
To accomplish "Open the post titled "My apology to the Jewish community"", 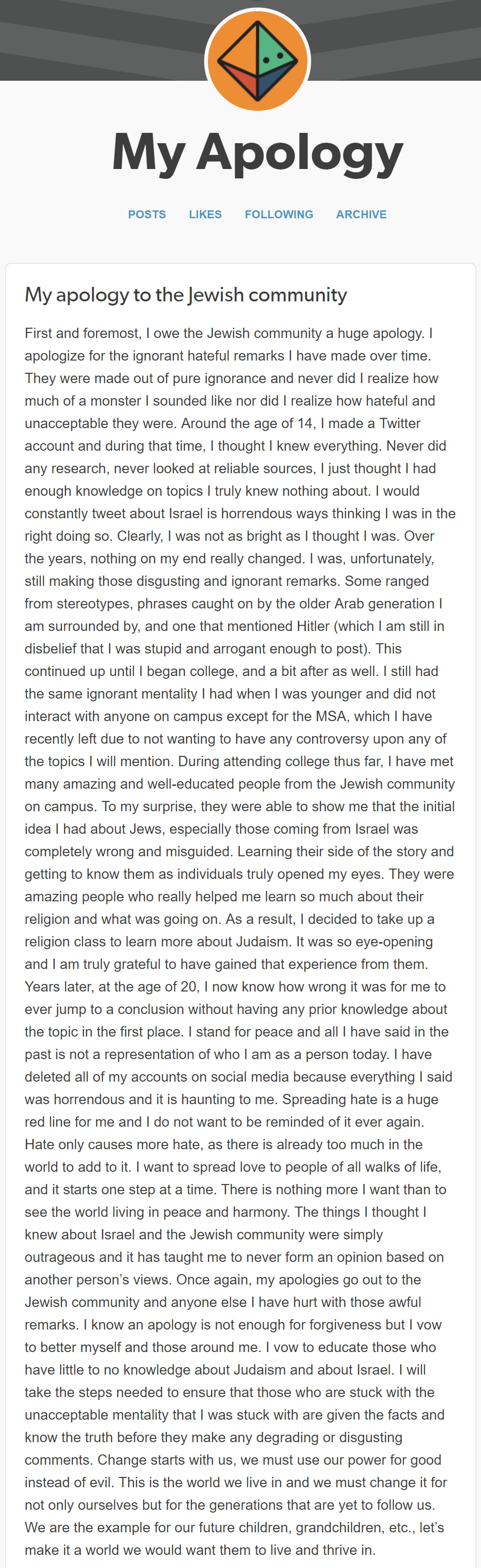I will click(185, 295).
